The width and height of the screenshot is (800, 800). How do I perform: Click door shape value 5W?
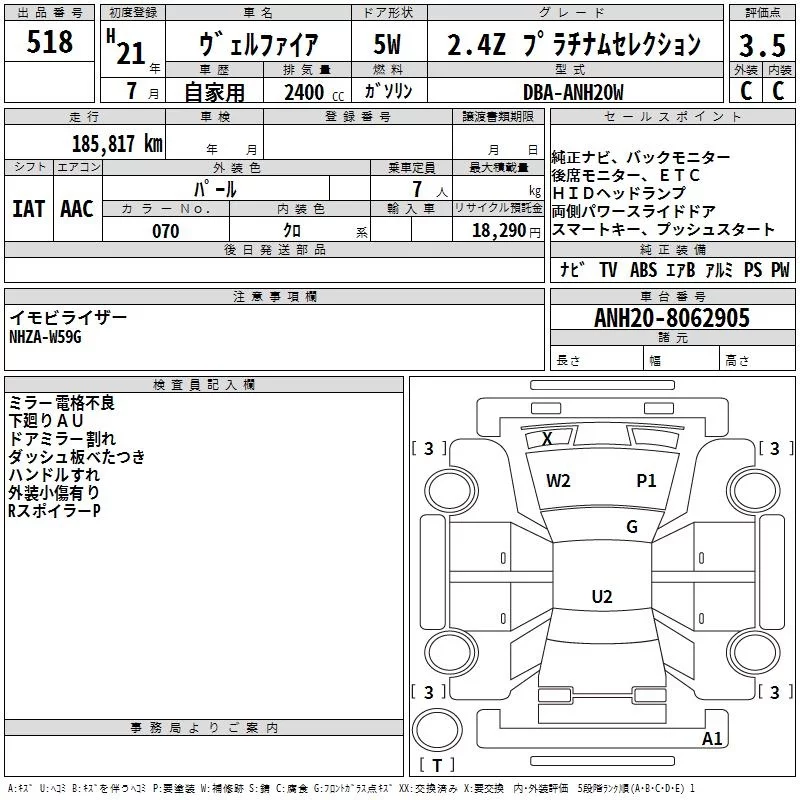387,44
